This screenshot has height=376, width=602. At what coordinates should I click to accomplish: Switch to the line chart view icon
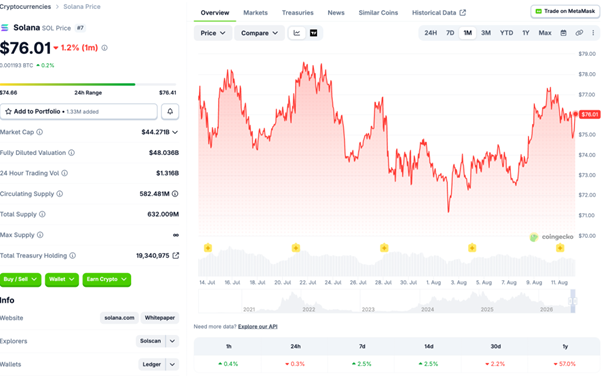[x=297, y=33]
